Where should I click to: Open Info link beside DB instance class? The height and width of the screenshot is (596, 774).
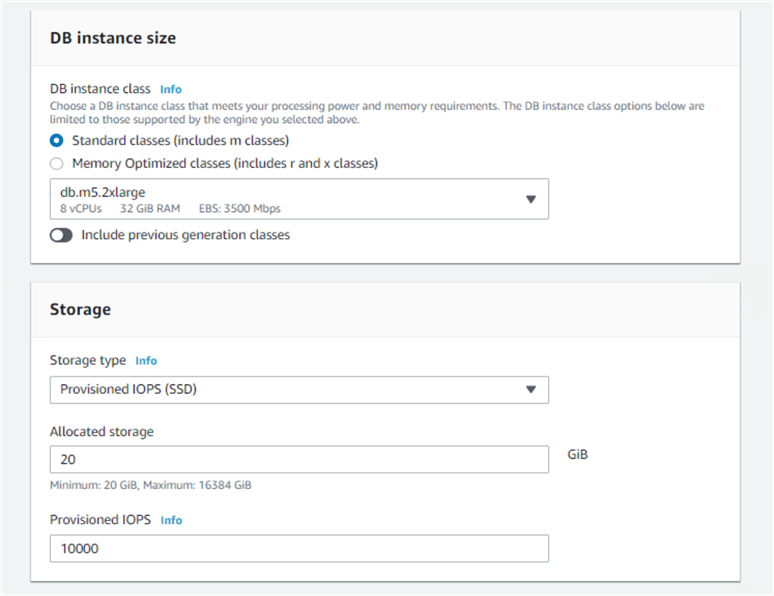pyautogui.click(x=171, y=89)
